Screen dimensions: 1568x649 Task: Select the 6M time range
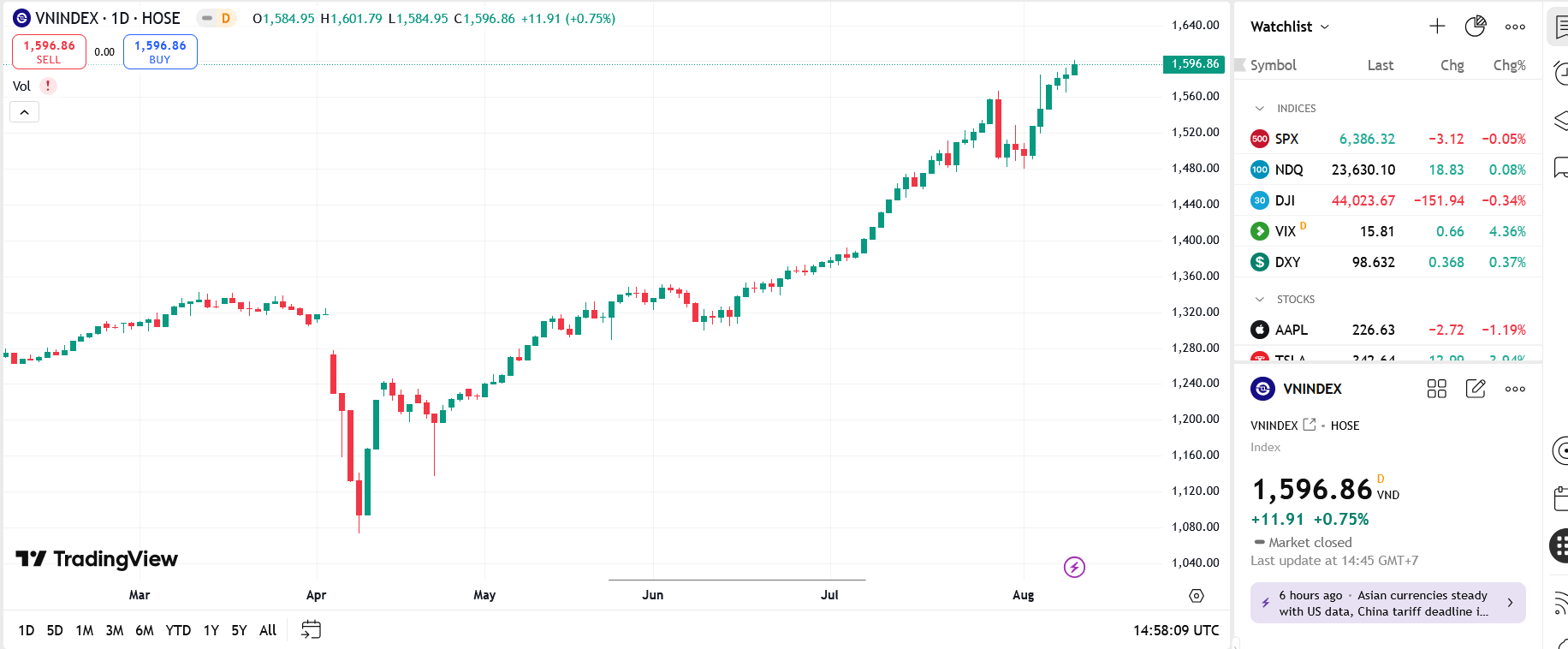tap(145, 630)
